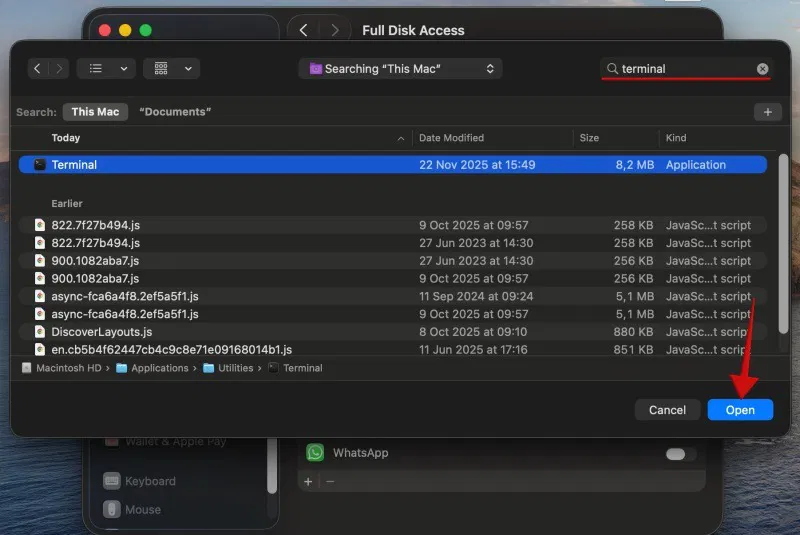The width and height of the screenshot is (800, 535).
Task: Toggle Full Disk Access for WhatsApp
Action: [x=681, y=454]
